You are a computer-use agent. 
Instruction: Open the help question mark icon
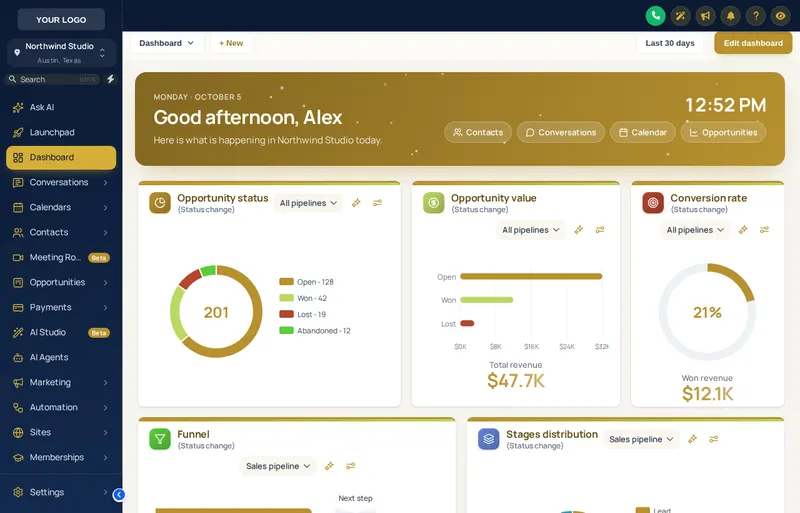[756, 16]
